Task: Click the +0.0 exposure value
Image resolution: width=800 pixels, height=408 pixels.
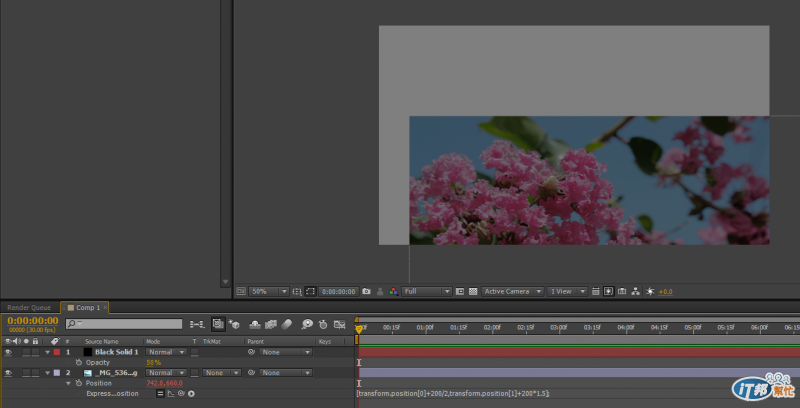Action: [665, 292]
